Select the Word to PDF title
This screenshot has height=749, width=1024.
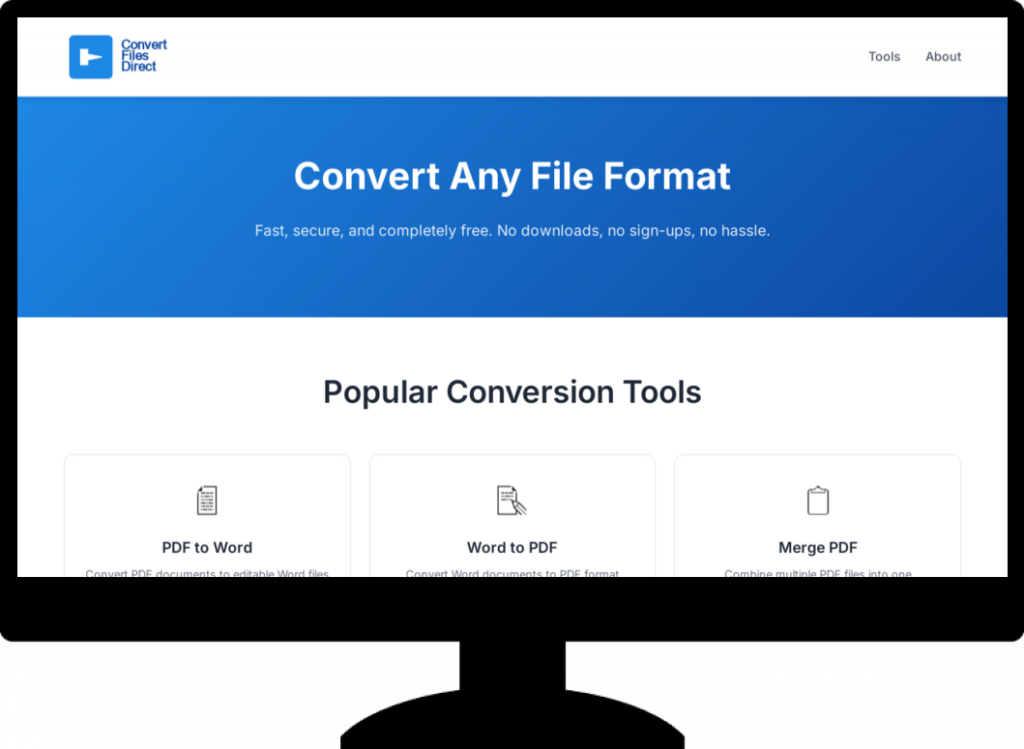pyautogui.click(x=512, y=547)
